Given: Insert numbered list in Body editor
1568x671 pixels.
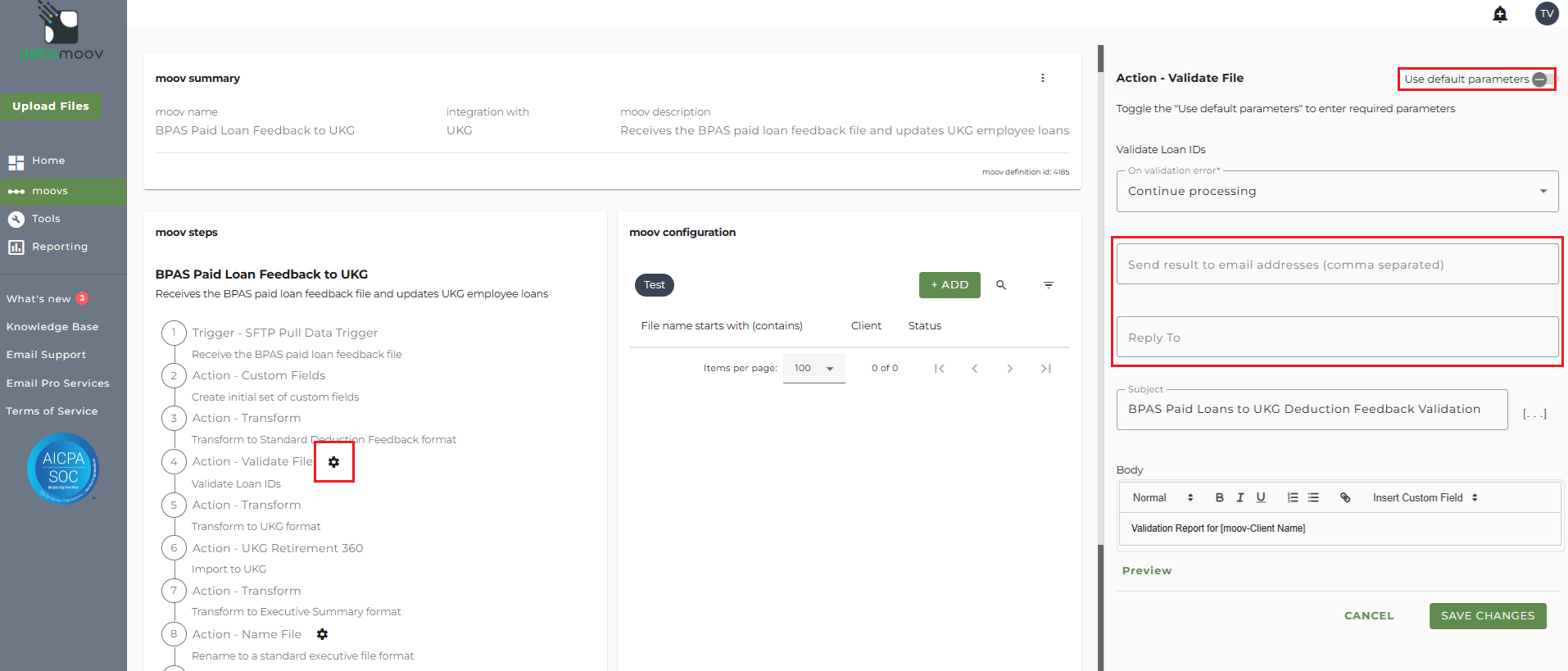Looking at the screenshot, I should click(1293, 497).
